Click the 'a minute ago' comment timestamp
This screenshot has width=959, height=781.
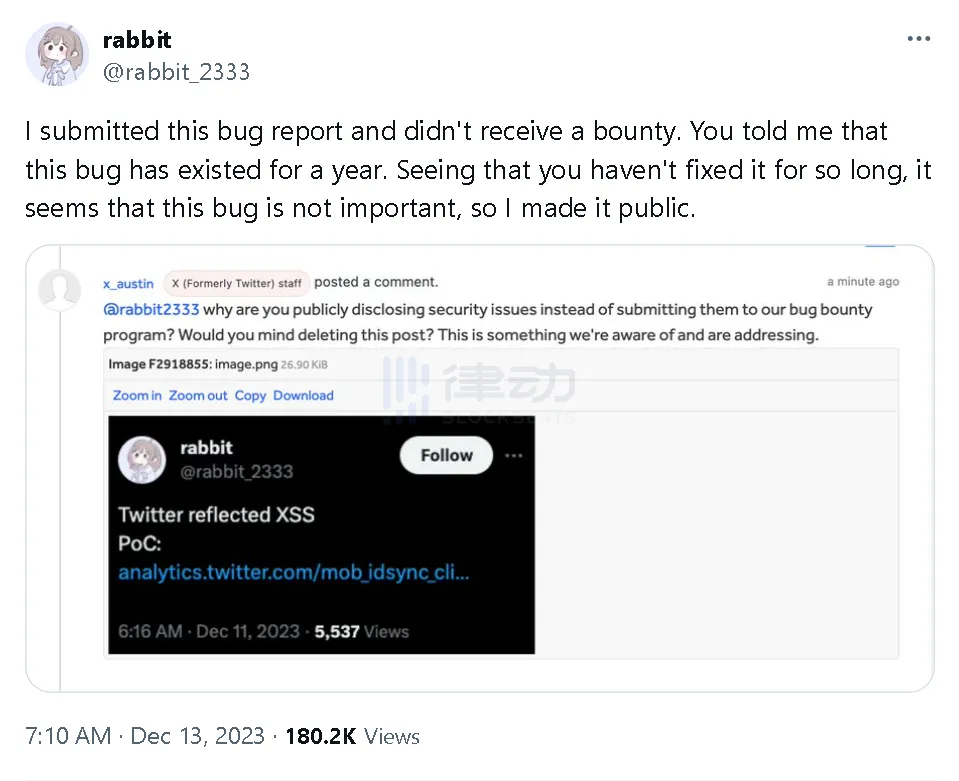(x=862, y=282)
